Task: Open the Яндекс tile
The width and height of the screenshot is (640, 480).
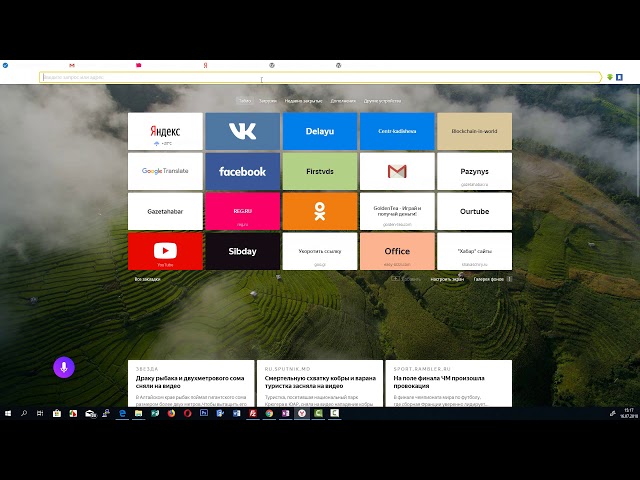Action: 165,131
